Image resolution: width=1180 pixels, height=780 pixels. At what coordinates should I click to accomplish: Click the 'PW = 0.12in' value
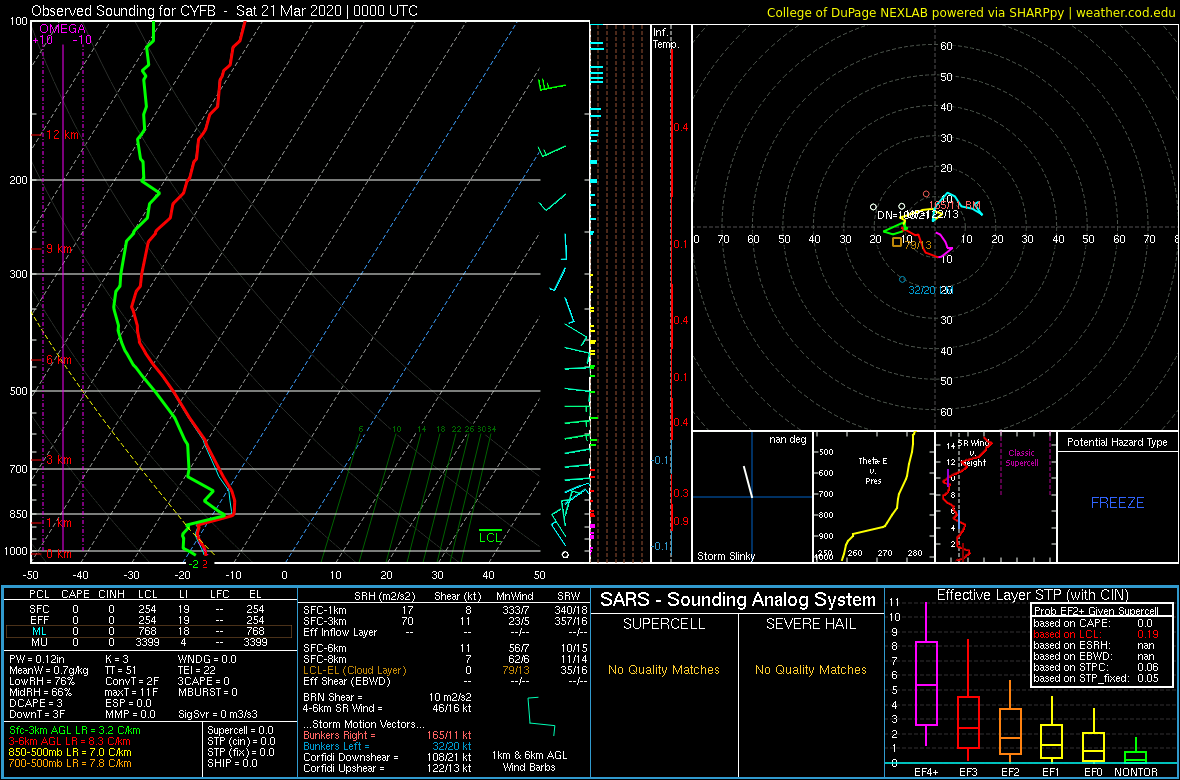(x=38, y=659)
